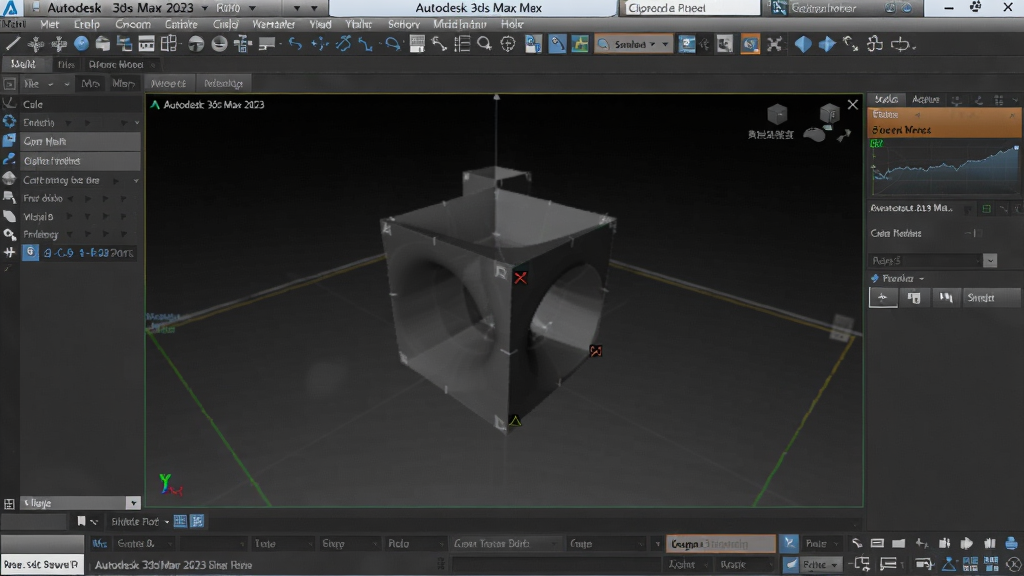Click the green and yellow graph icon
The image size is (1024, 576).
point(579,44)
